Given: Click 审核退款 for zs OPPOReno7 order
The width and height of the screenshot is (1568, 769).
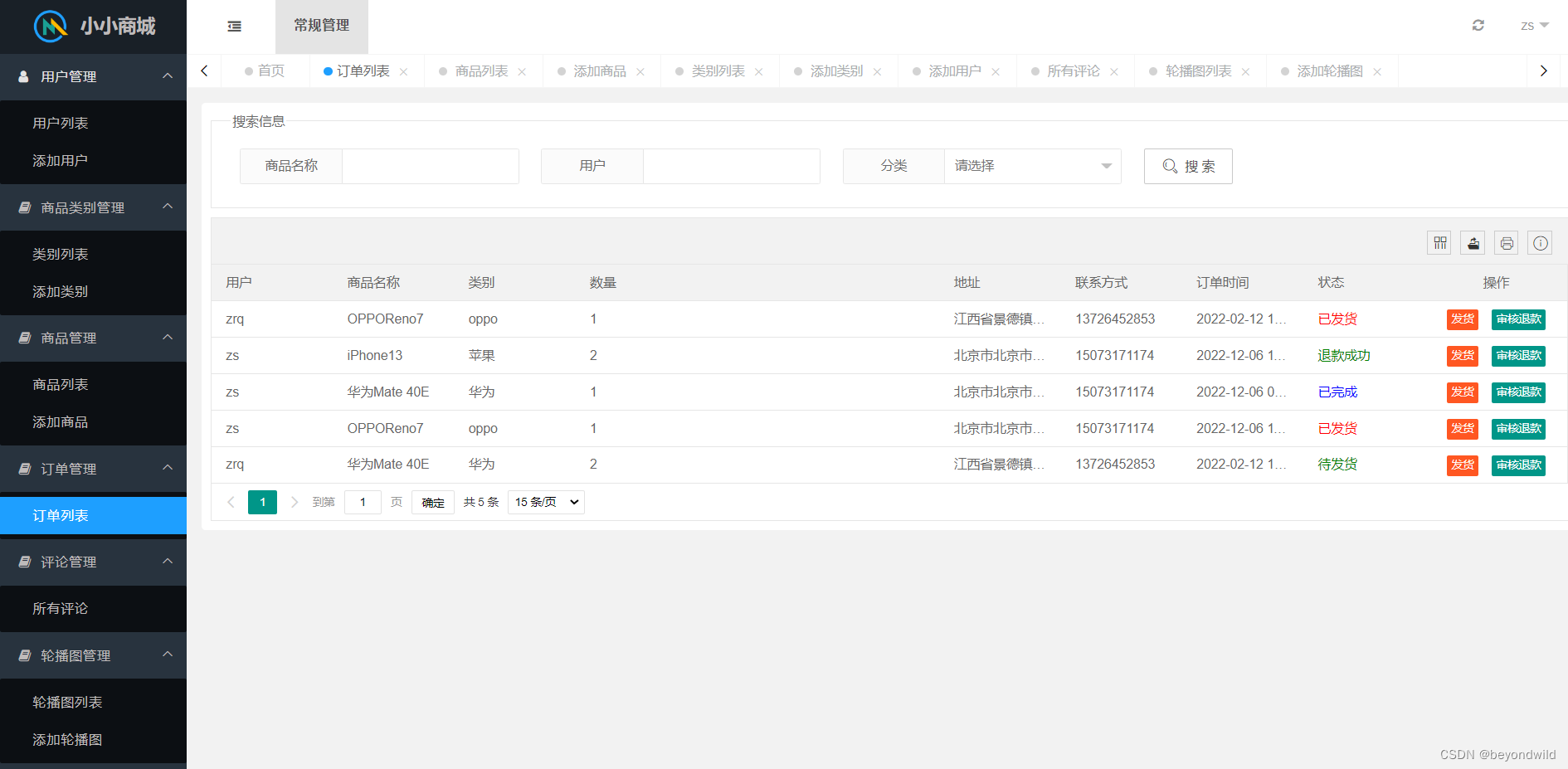Looking at the screenshot, I should coord(1518,429).
